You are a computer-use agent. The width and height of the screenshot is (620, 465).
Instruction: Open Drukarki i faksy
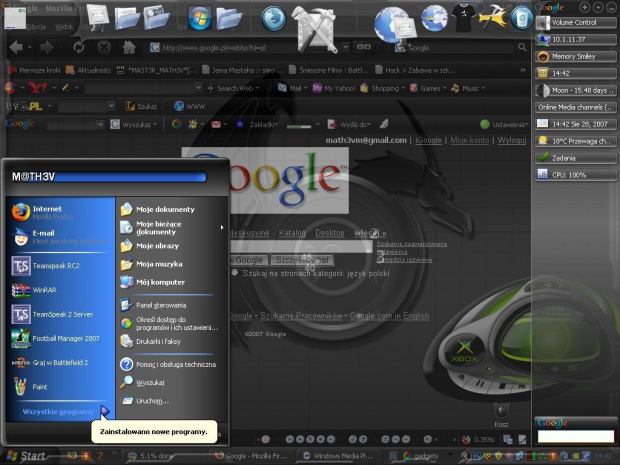click(172, 341)
